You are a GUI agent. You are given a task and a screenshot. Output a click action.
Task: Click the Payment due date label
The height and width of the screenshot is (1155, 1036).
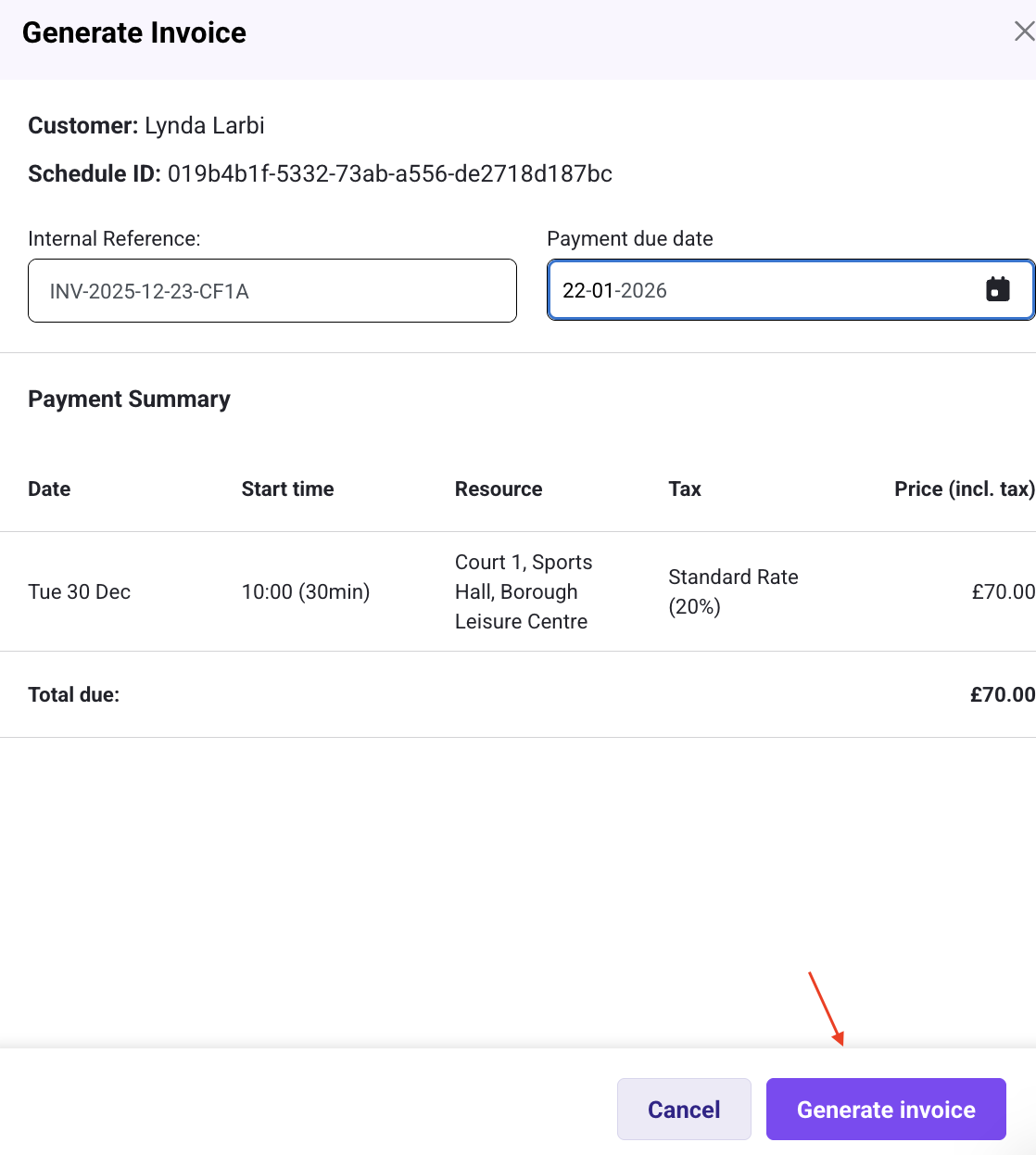click(630, 238)
